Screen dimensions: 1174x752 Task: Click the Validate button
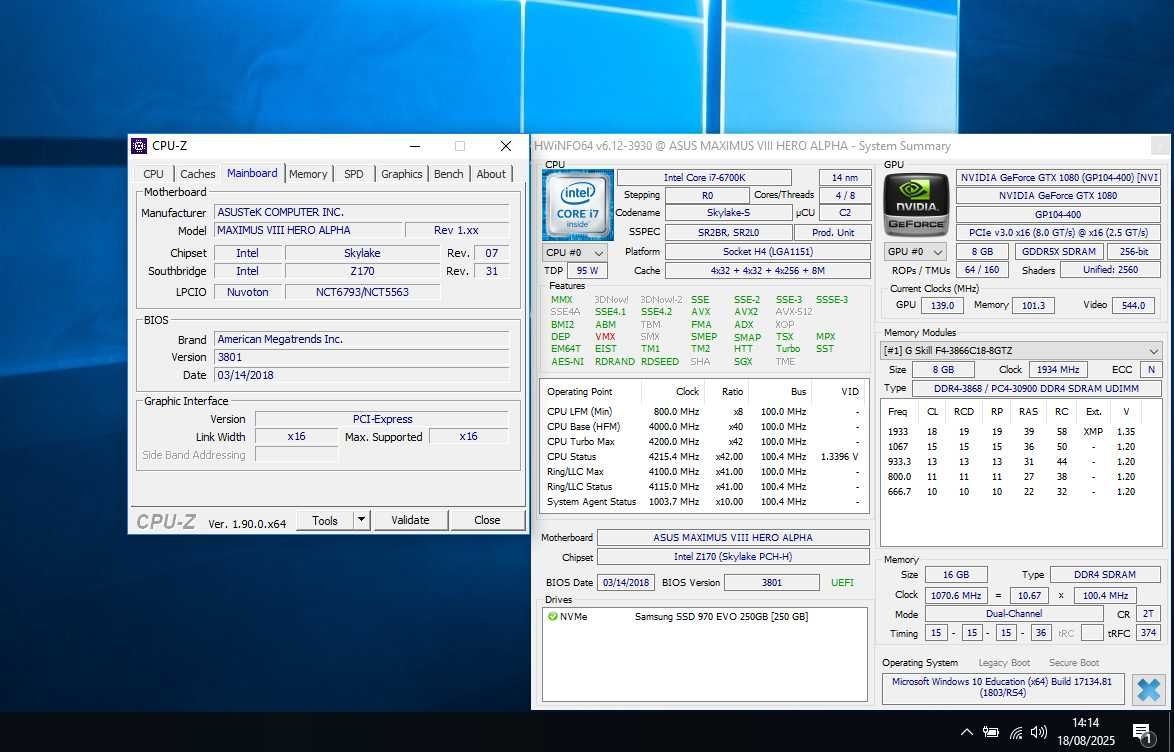click(410, 520)
